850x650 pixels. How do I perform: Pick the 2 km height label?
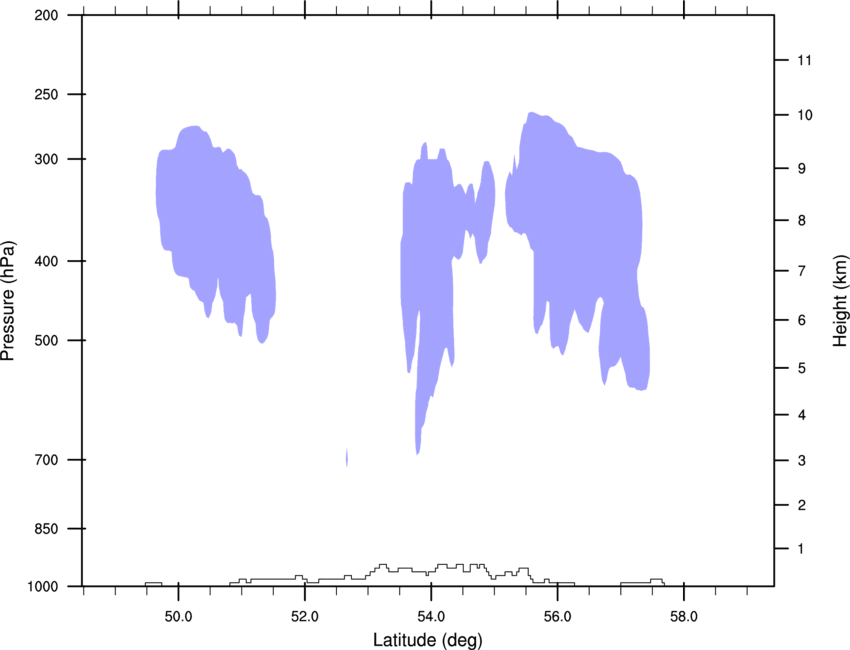tap(801, 505)
